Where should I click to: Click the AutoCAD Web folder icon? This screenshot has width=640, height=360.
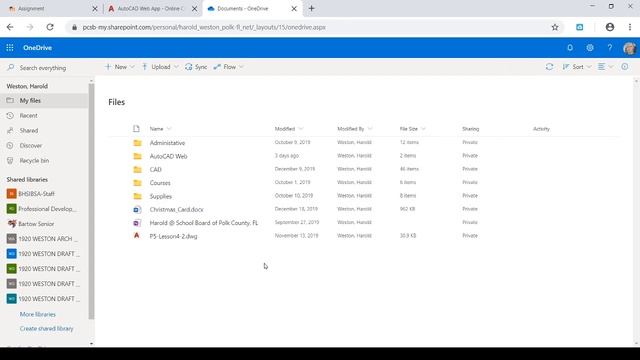click(x=138, y=156)
